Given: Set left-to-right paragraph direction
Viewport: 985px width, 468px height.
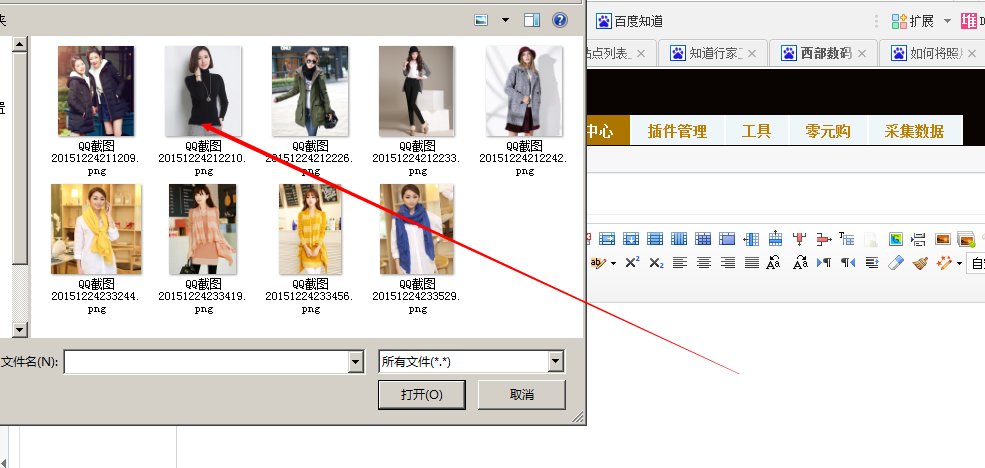Looking at the screenshot, I should pyautogui.click(x=824, y=263).
